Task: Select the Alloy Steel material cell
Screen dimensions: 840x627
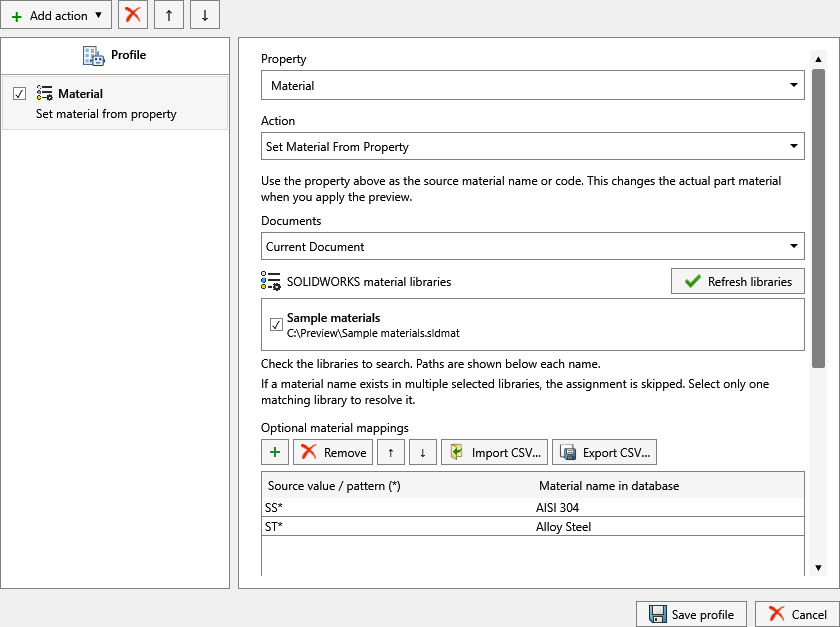Action: pos(669,526)
